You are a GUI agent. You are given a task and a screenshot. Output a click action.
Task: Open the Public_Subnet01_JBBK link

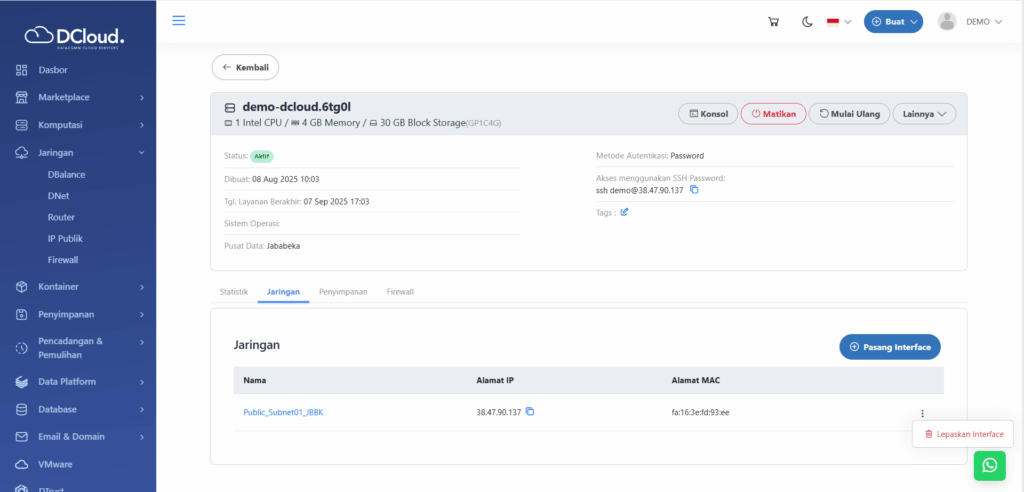283,412
